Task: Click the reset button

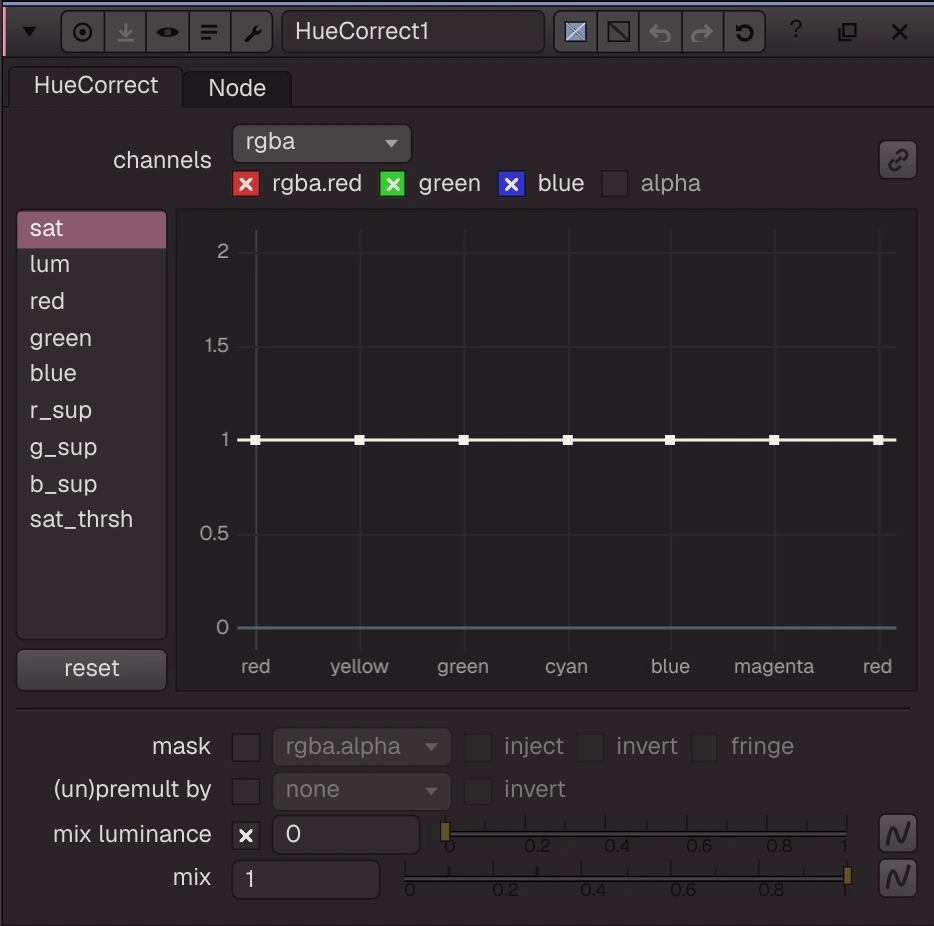Action: (91, 669)
